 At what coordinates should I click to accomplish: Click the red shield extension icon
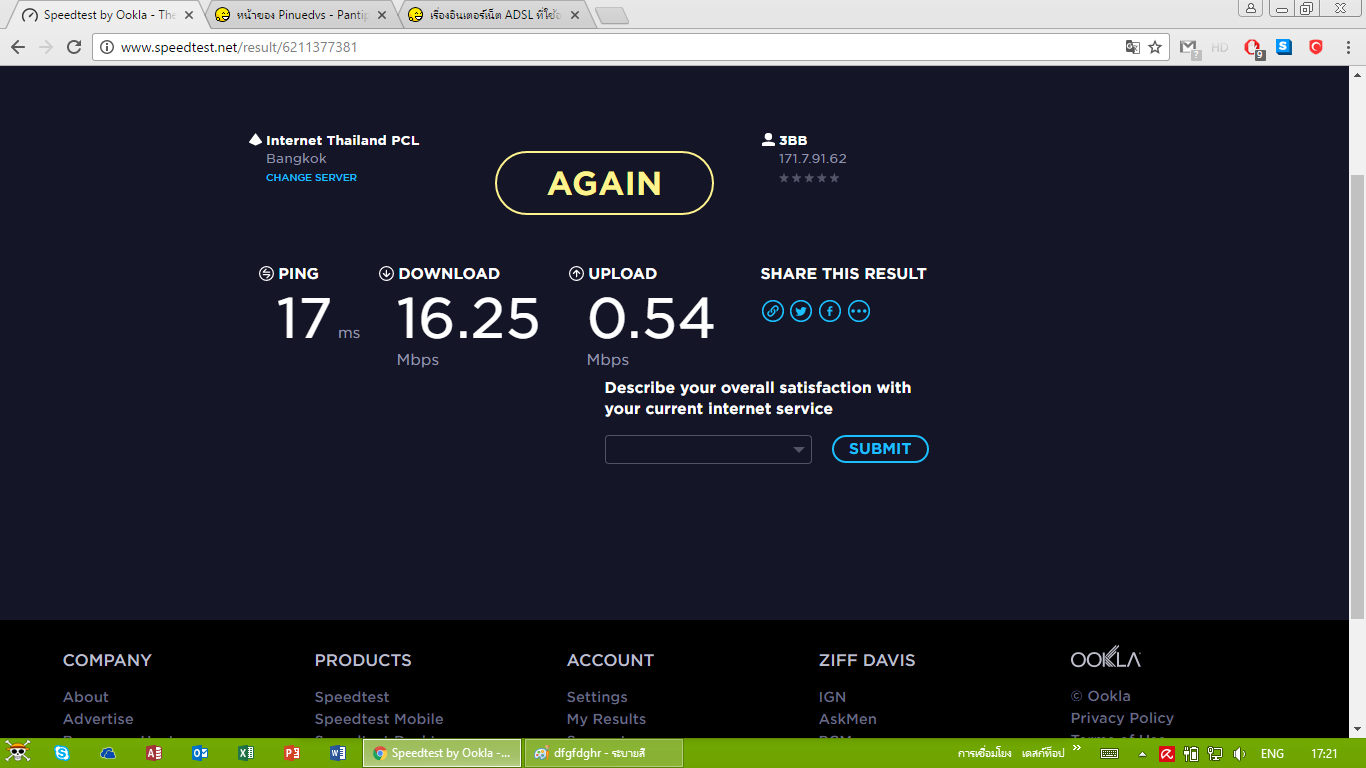coord(1316,46)
